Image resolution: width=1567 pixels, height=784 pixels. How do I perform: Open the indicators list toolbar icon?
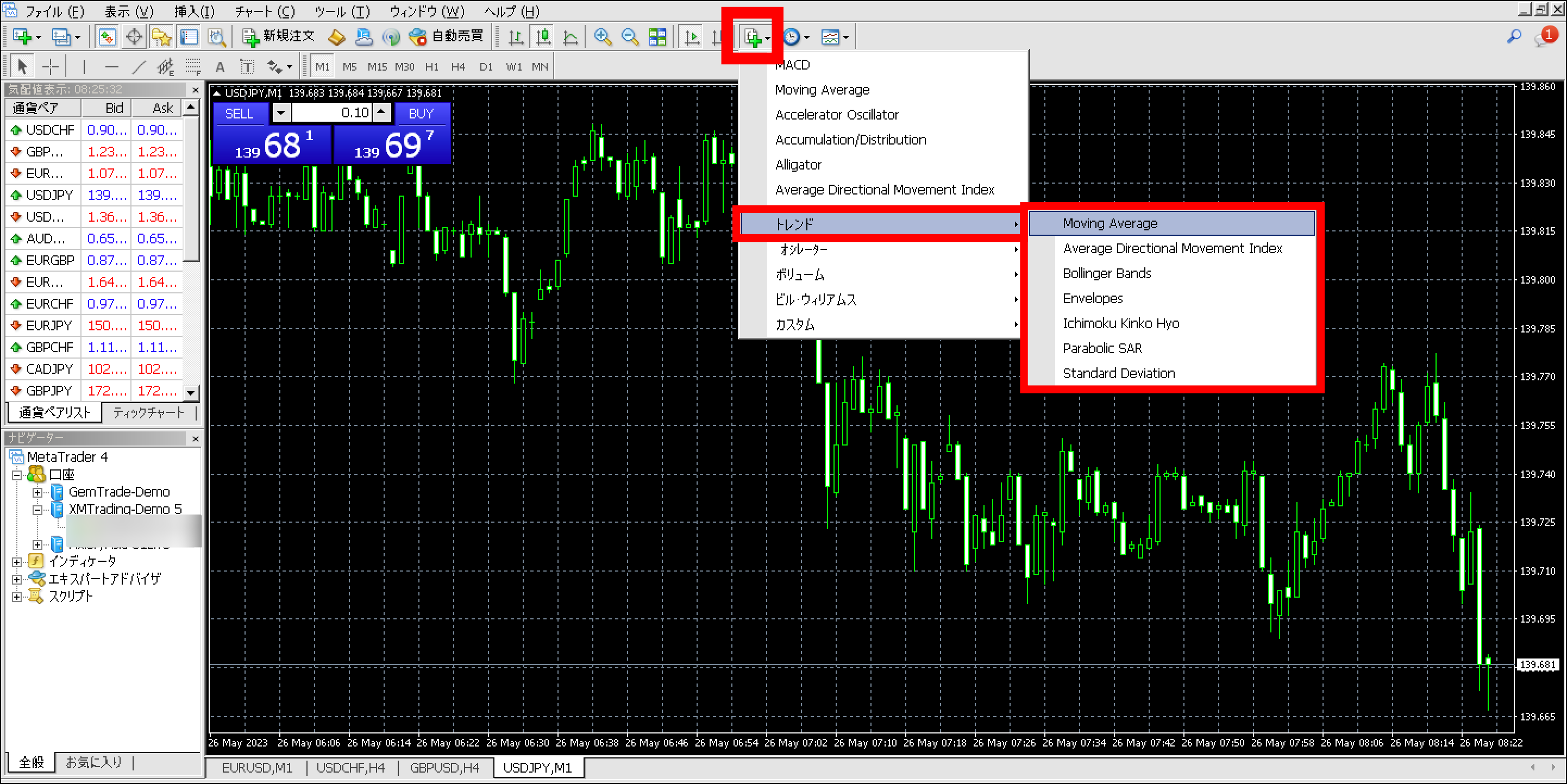pyautogui.click(x=752, y=36)
